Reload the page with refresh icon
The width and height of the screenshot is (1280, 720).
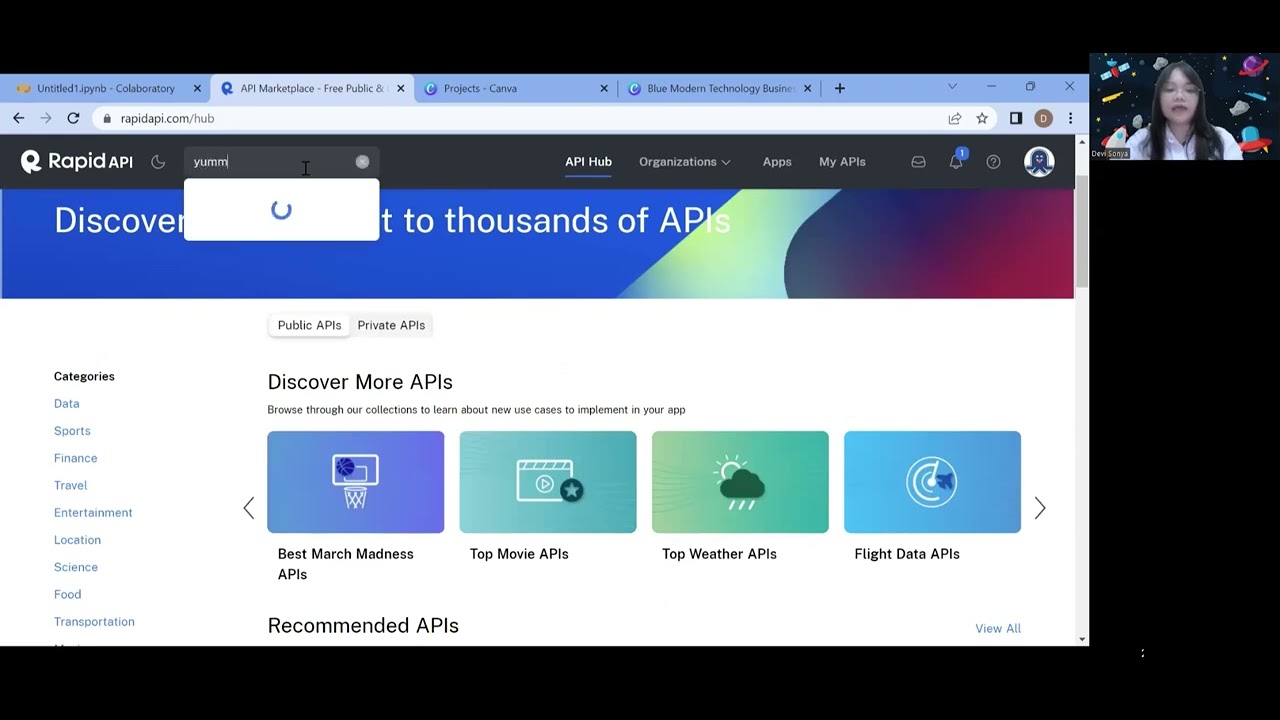[73, 118]
